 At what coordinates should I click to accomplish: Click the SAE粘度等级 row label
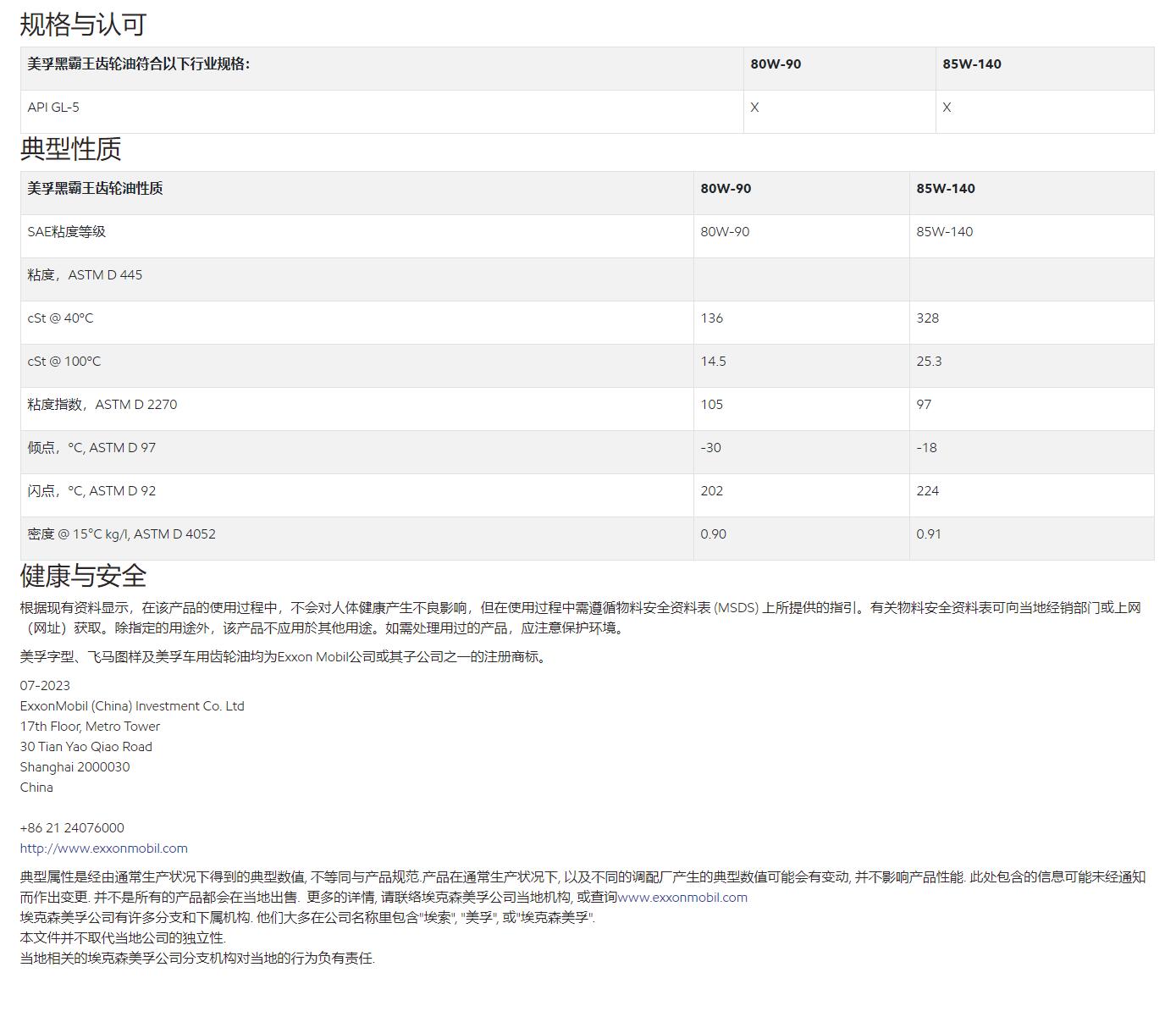(67, 232)
